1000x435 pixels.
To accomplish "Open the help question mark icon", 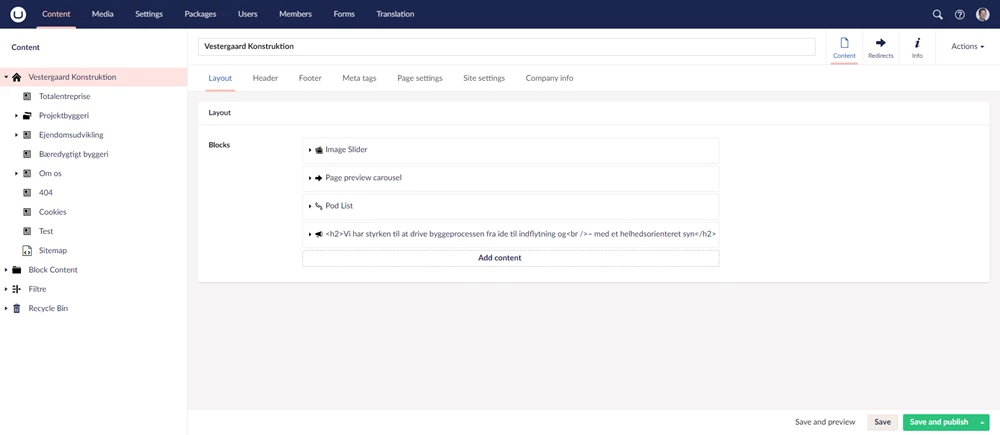I will (960, 15).
